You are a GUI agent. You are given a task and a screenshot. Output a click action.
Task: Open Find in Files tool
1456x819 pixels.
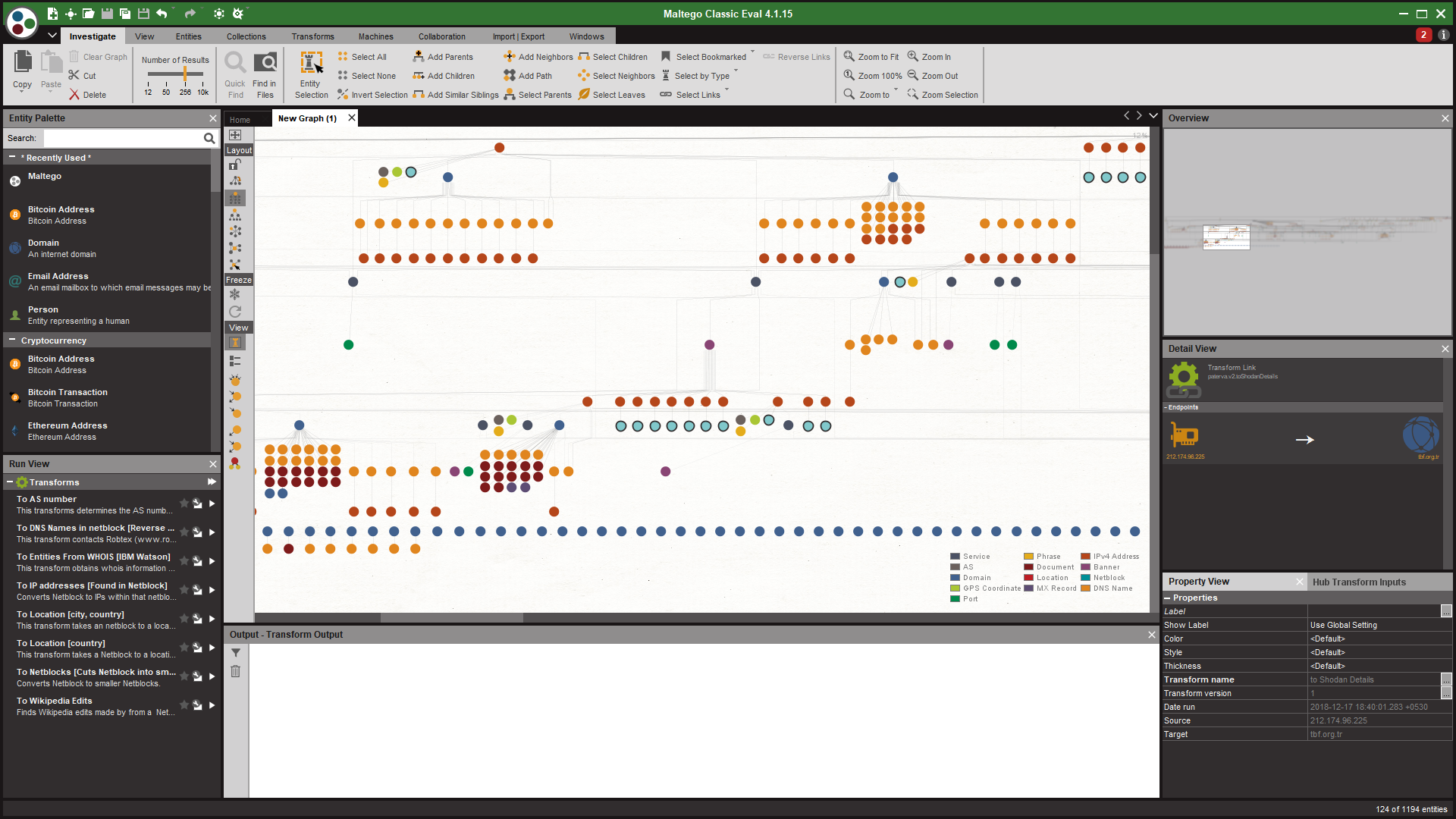(265, 74)
